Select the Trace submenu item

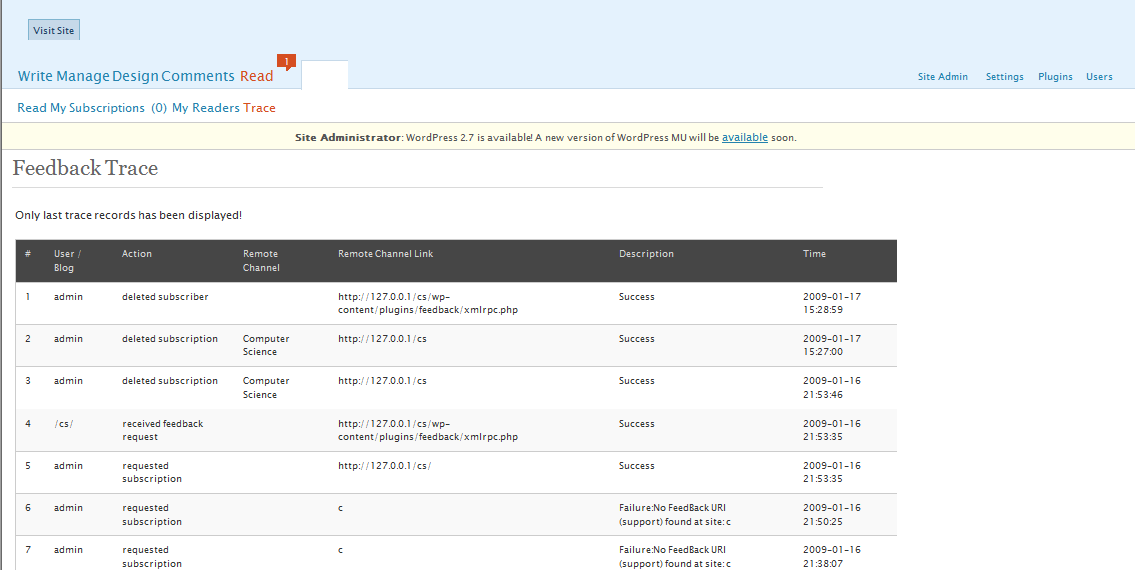[x=260, y=108]
